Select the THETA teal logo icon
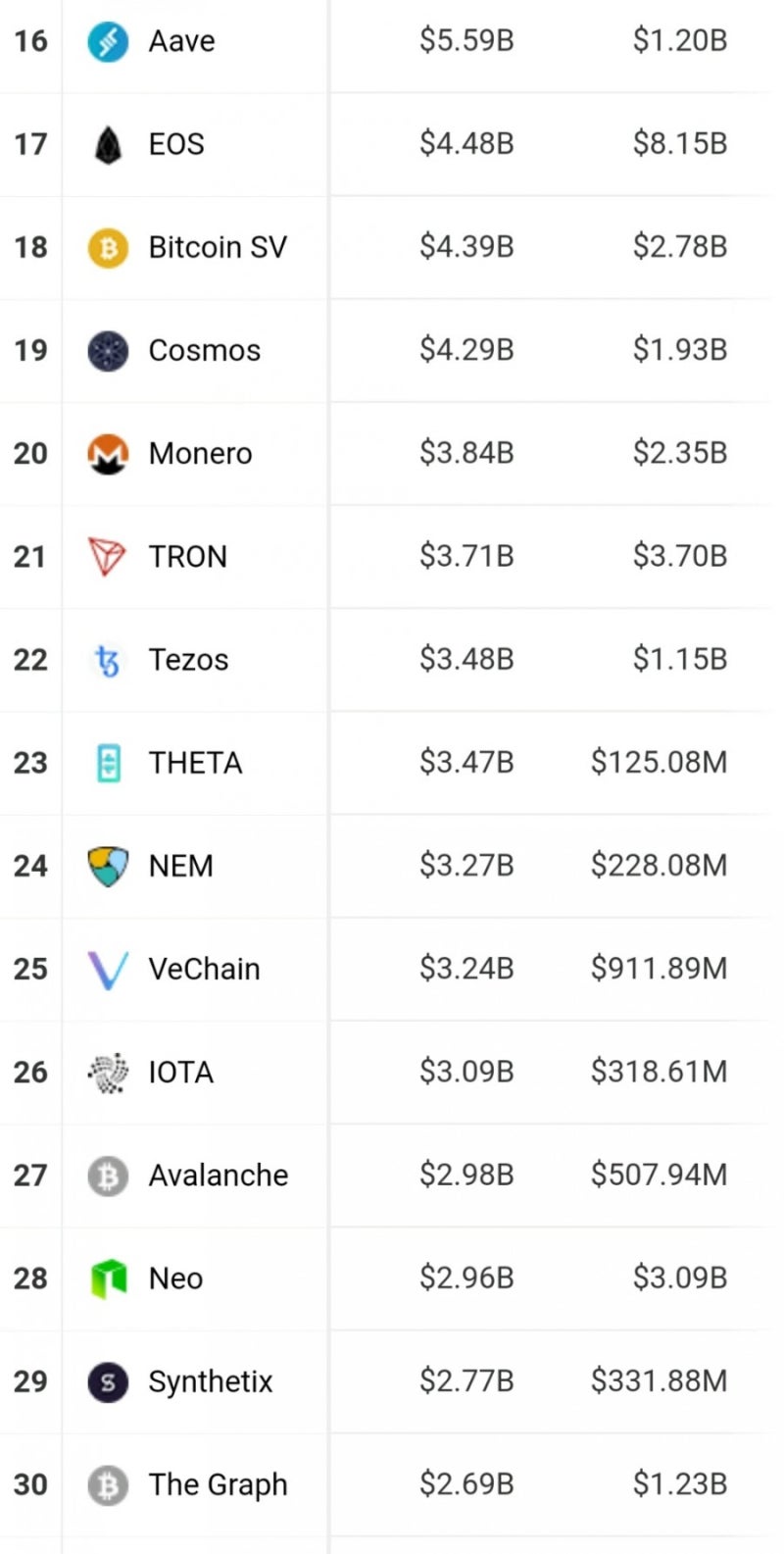The image size is (784, 1554). coord(108,763)
